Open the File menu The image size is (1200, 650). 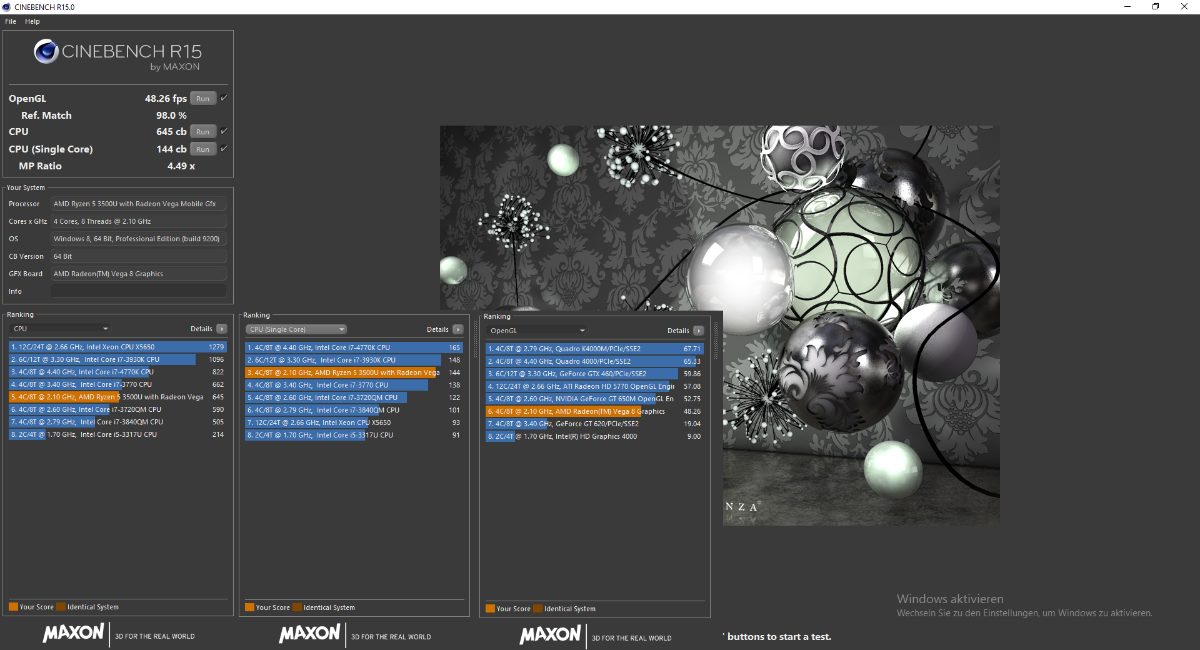10,21
